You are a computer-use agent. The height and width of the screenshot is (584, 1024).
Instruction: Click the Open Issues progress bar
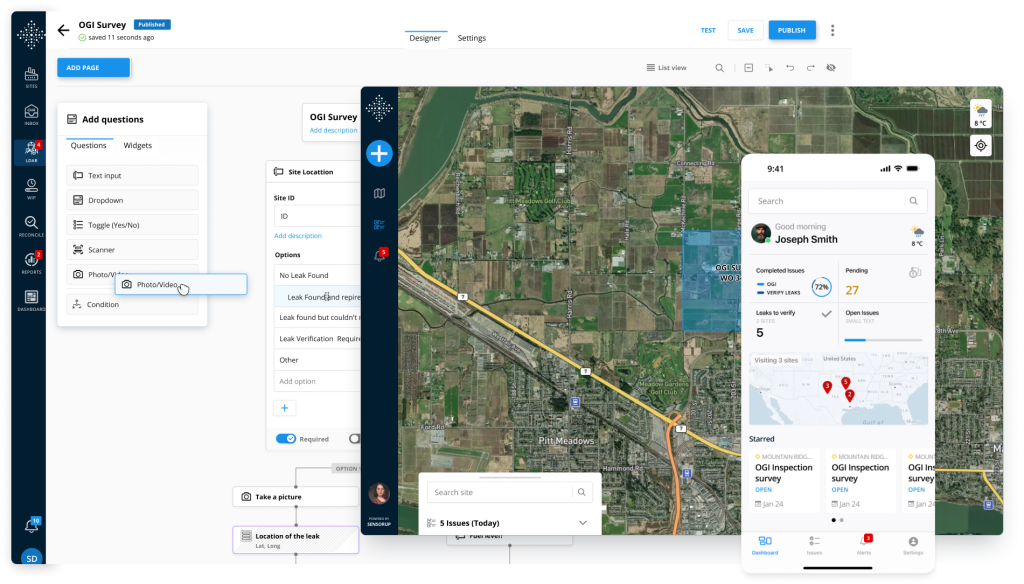tap(883, 340)
